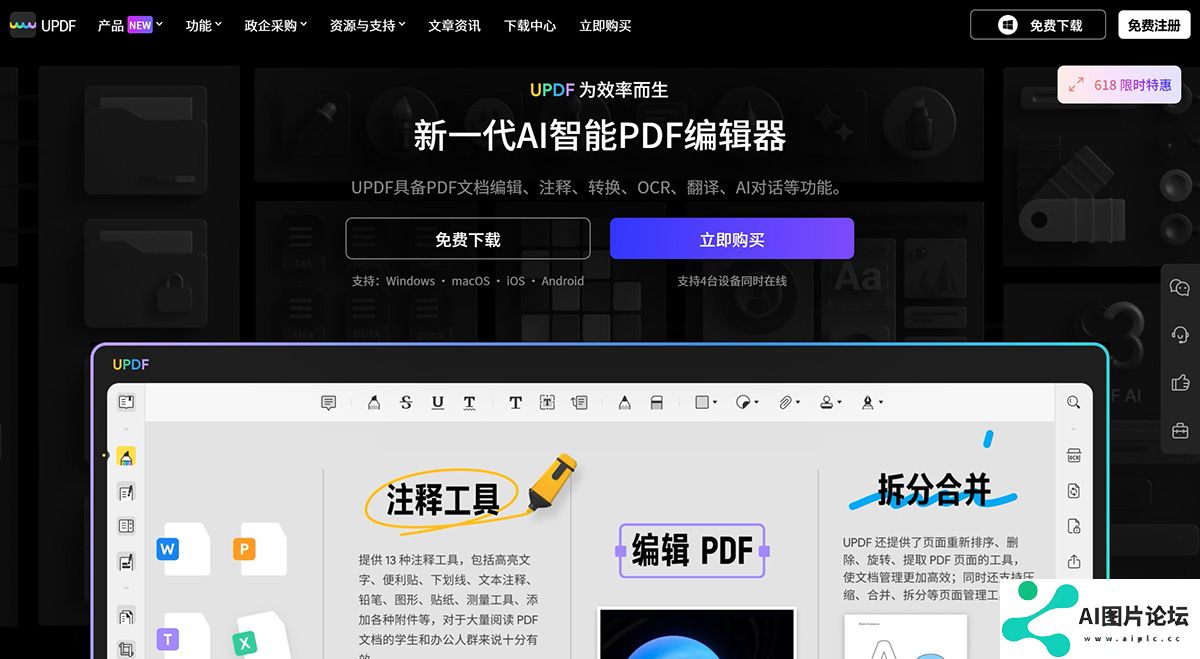Expand the signature tool dropdown arrow

[880, 403]
